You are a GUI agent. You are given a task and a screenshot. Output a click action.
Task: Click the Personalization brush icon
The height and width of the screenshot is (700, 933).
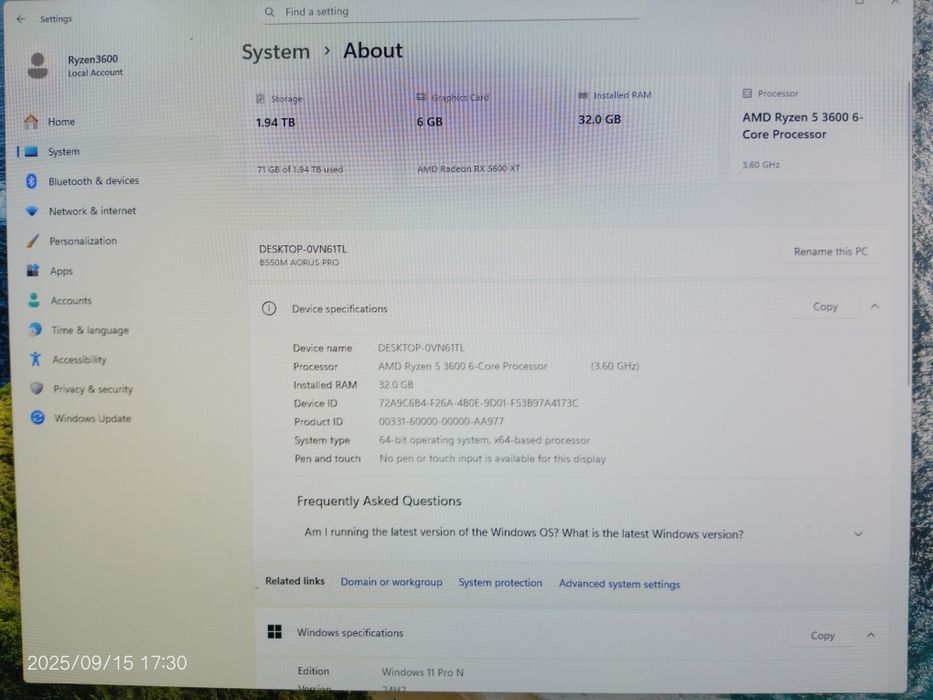(x=33, y=240)
